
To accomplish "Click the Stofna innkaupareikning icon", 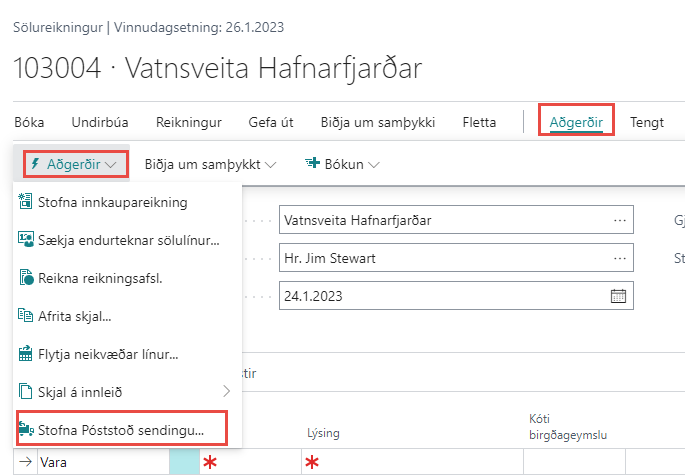I will [x=27, y=202].
